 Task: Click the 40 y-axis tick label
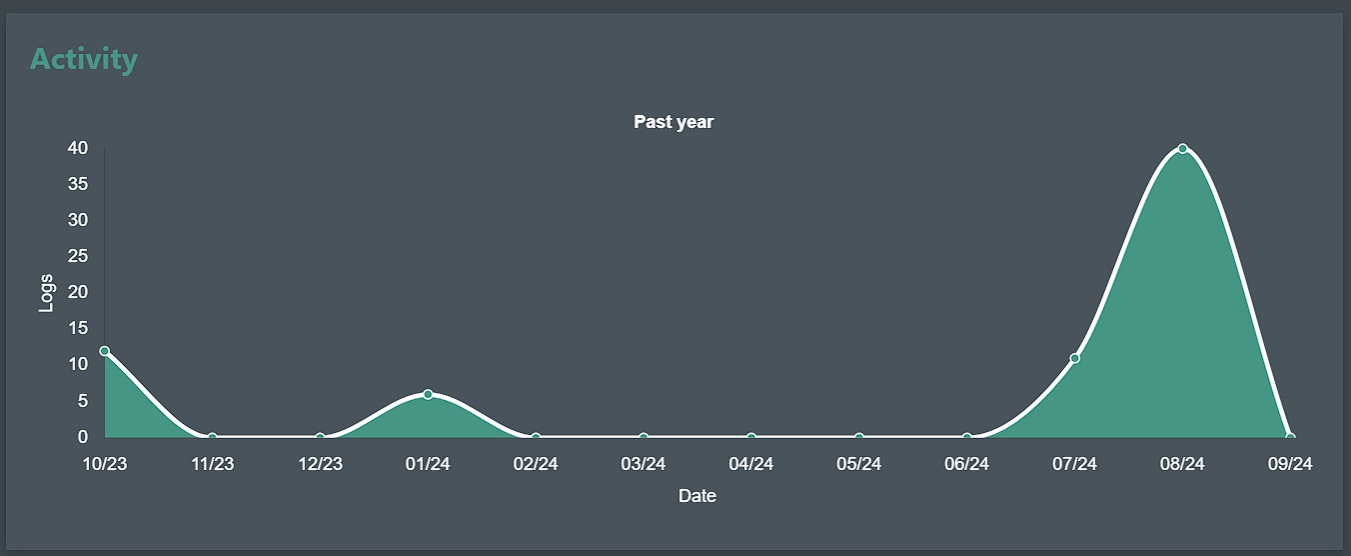[x=78, y=148]
